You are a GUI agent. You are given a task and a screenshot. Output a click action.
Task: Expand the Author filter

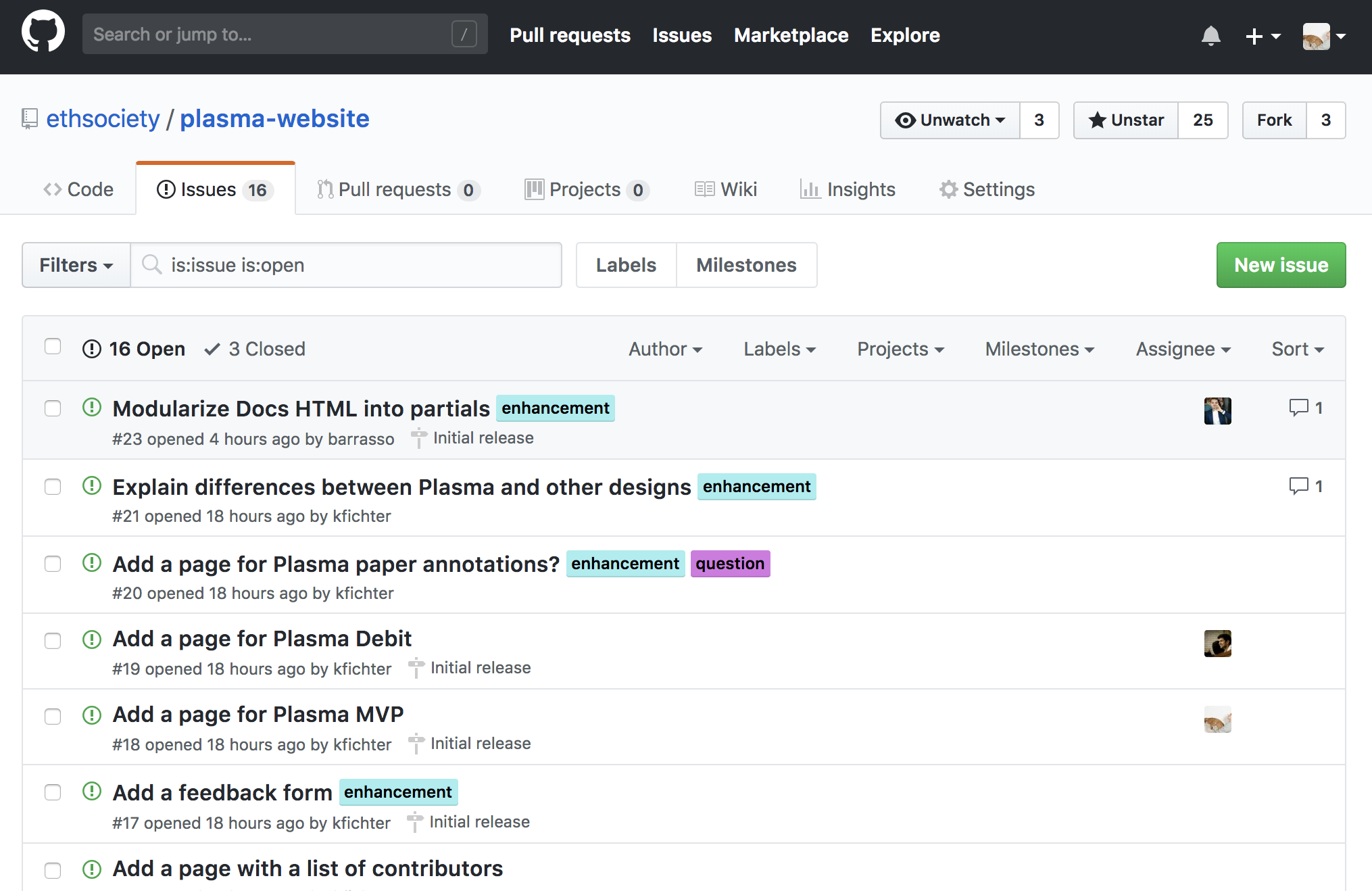(x=666, y=349)
